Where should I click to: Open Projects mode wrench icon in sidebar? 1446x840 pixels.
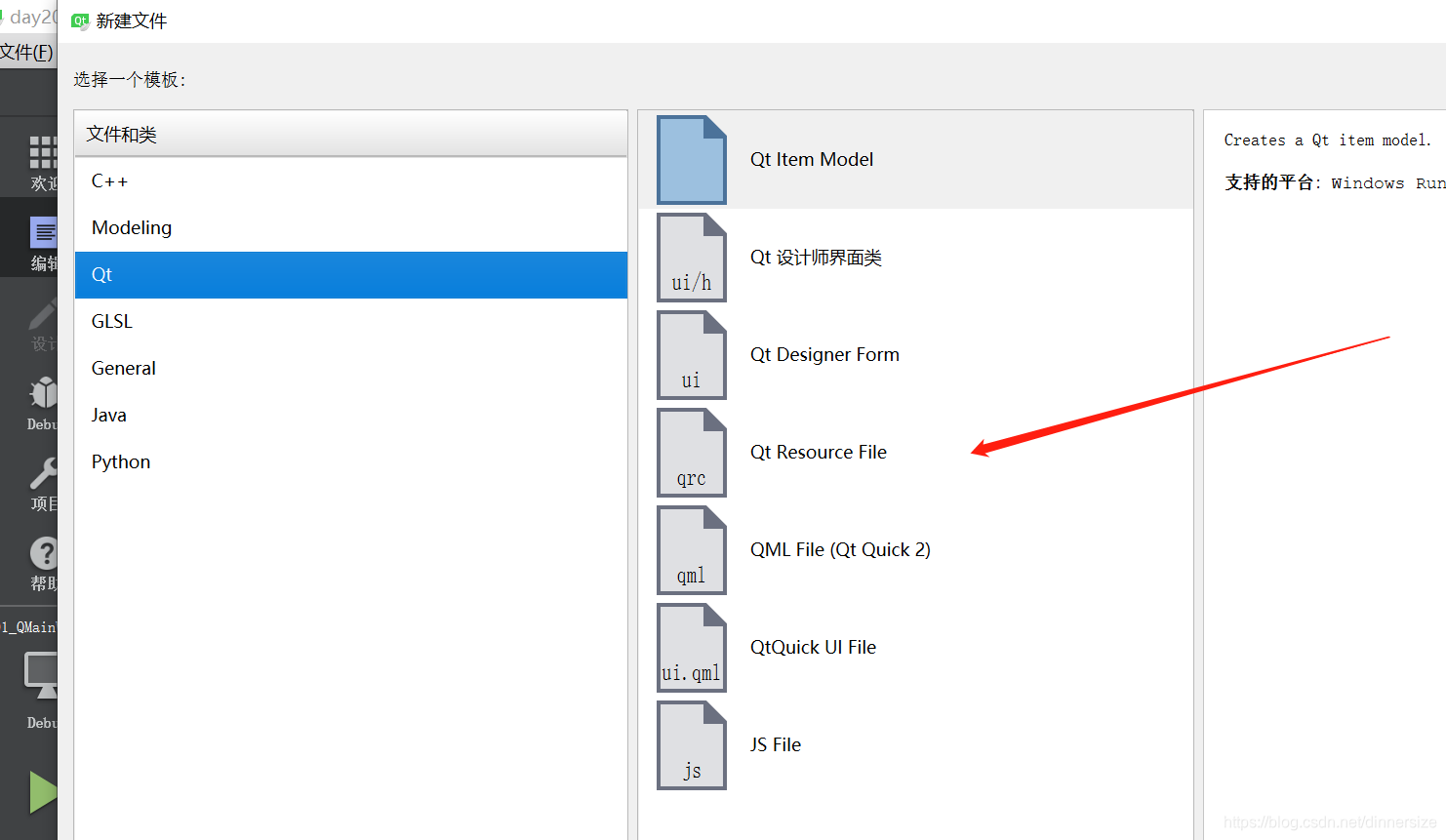tap(43, 473)
